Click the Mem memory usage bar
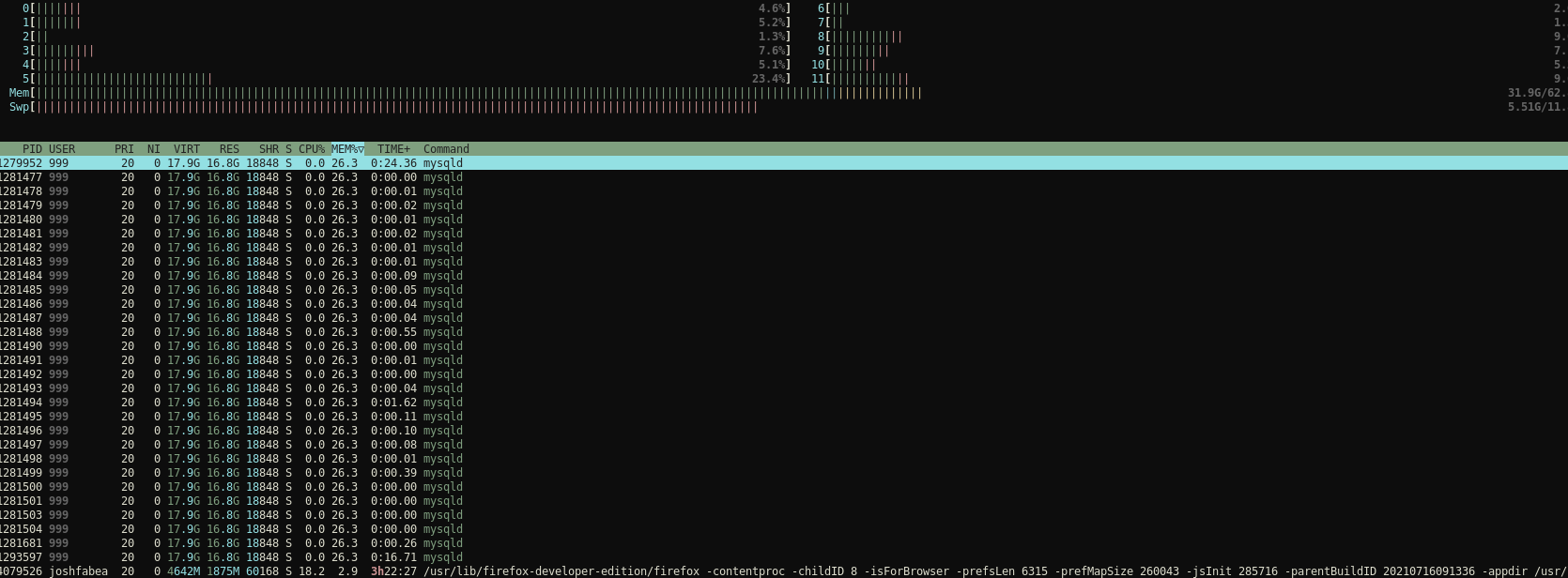 tap(789, 93)
